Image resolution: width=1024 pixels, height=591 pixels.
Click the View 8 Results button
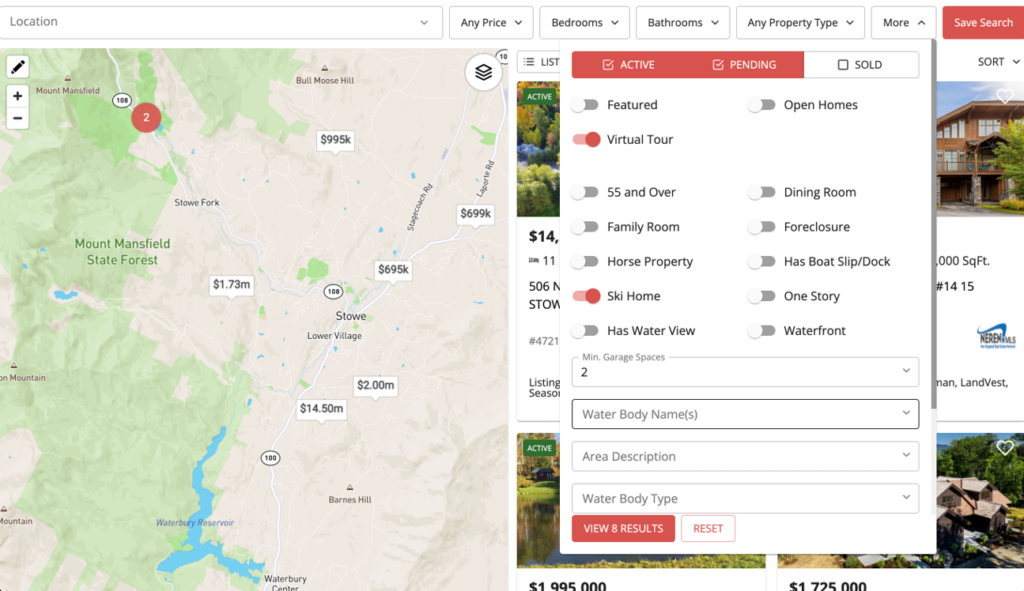623,528
